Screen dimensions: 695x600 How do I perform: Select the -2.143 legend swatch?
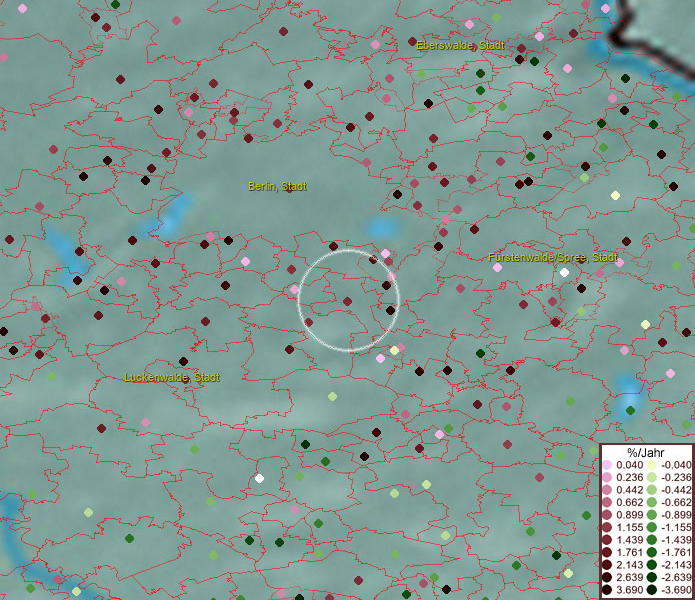click(652, 565)
